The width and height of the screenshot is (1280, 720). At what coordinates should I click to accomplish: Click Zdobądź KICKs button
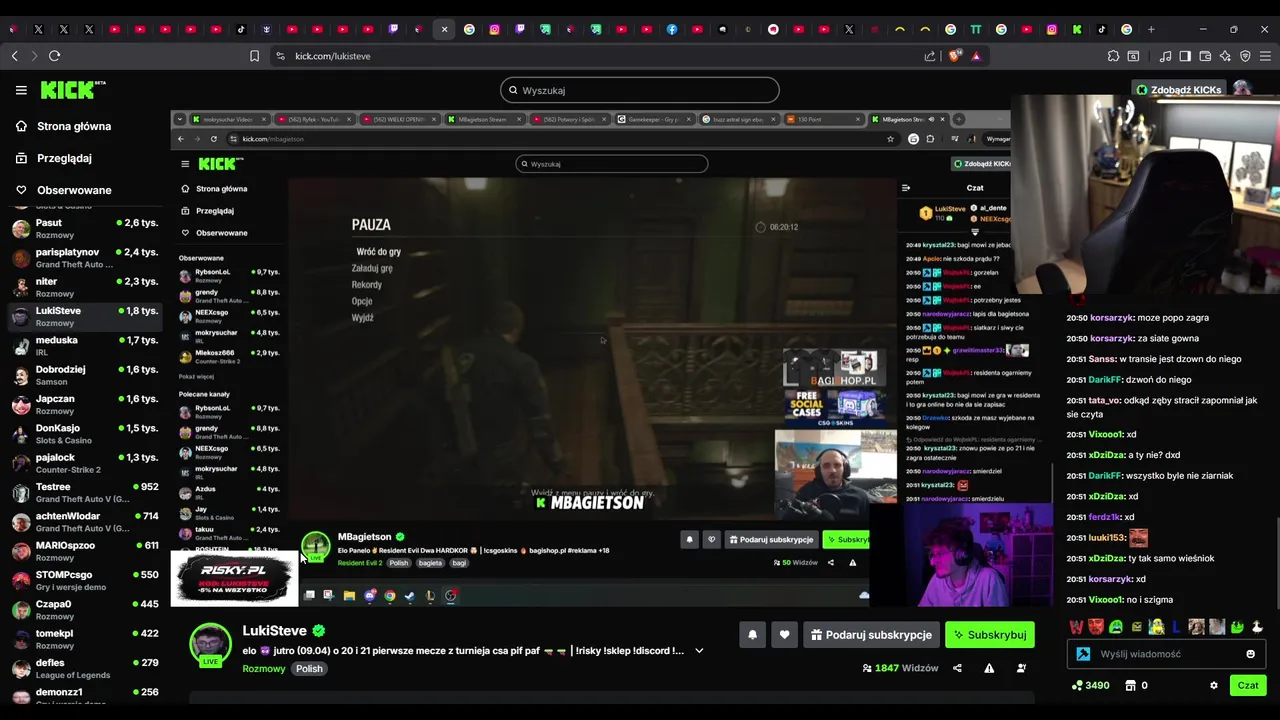point(1179,90)
